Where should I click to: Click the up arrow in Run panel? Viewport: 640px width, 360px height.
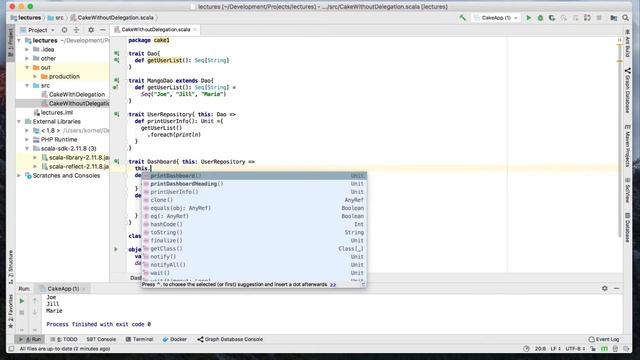pyautogui.click(x=35, y=301)
